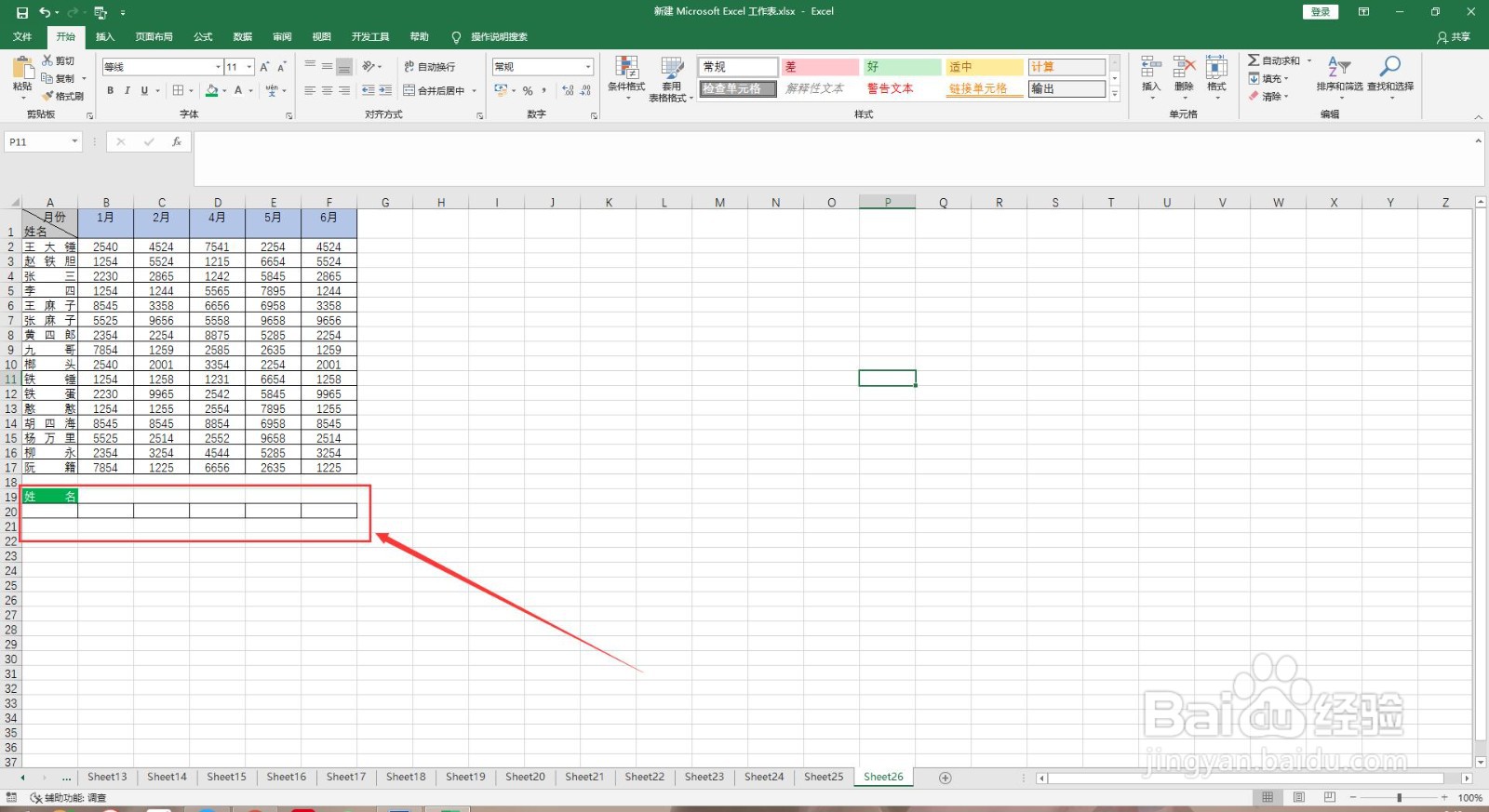Screen dimensions: 1489x812
Task: Click the Undo arrow icon
Action: pos(45,13)
